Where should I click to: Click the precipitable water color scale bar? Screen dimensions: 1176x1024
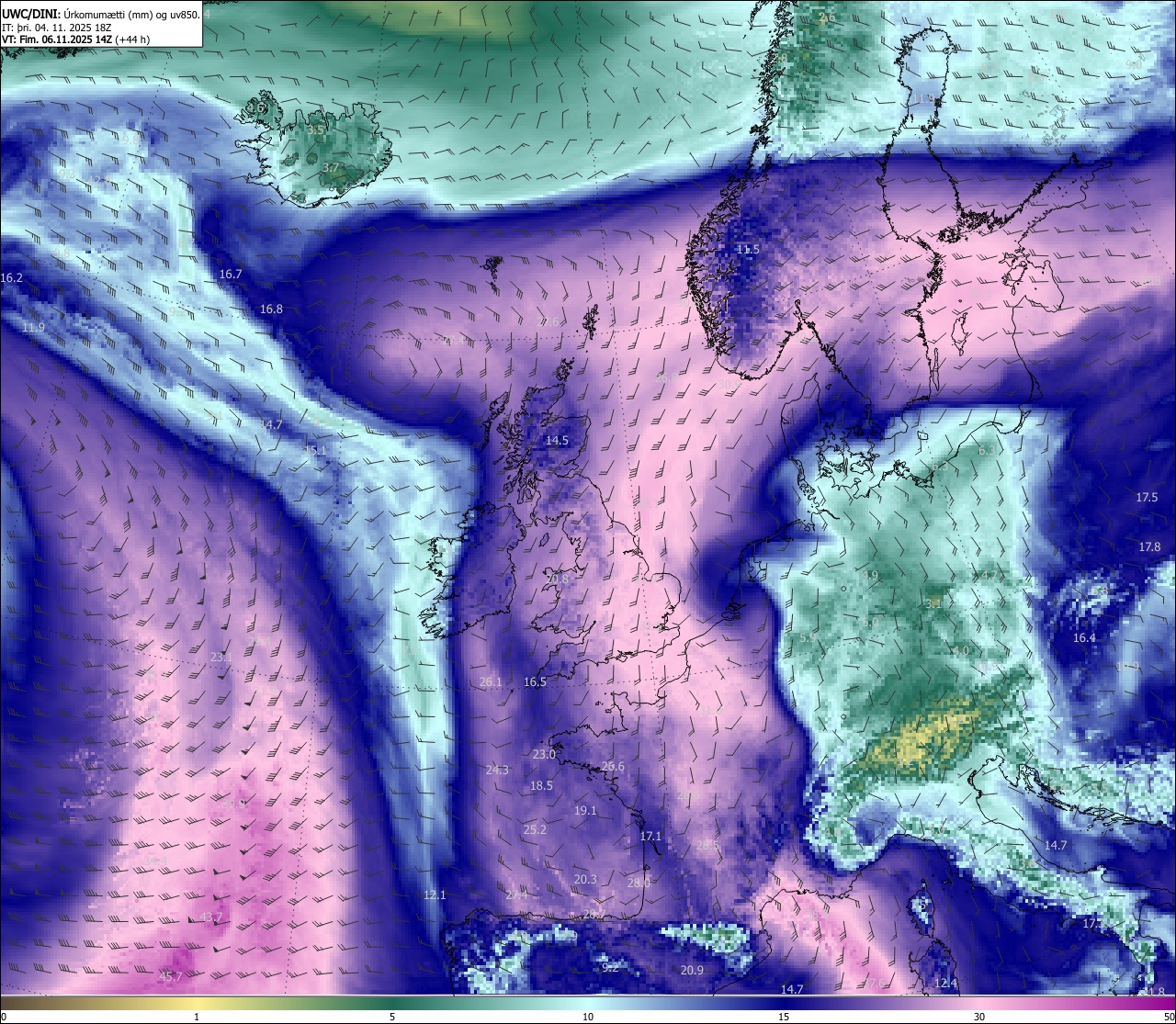coord(588,1004)
